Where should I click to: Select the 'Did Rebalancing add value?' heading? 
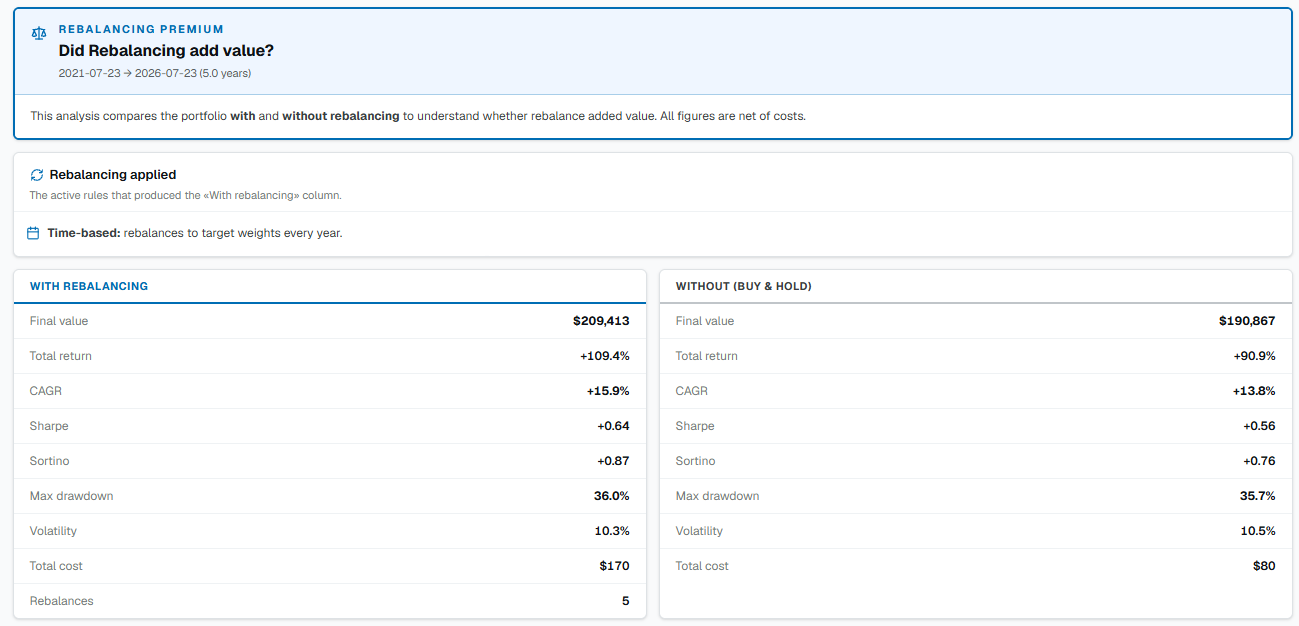click(166, 50)
